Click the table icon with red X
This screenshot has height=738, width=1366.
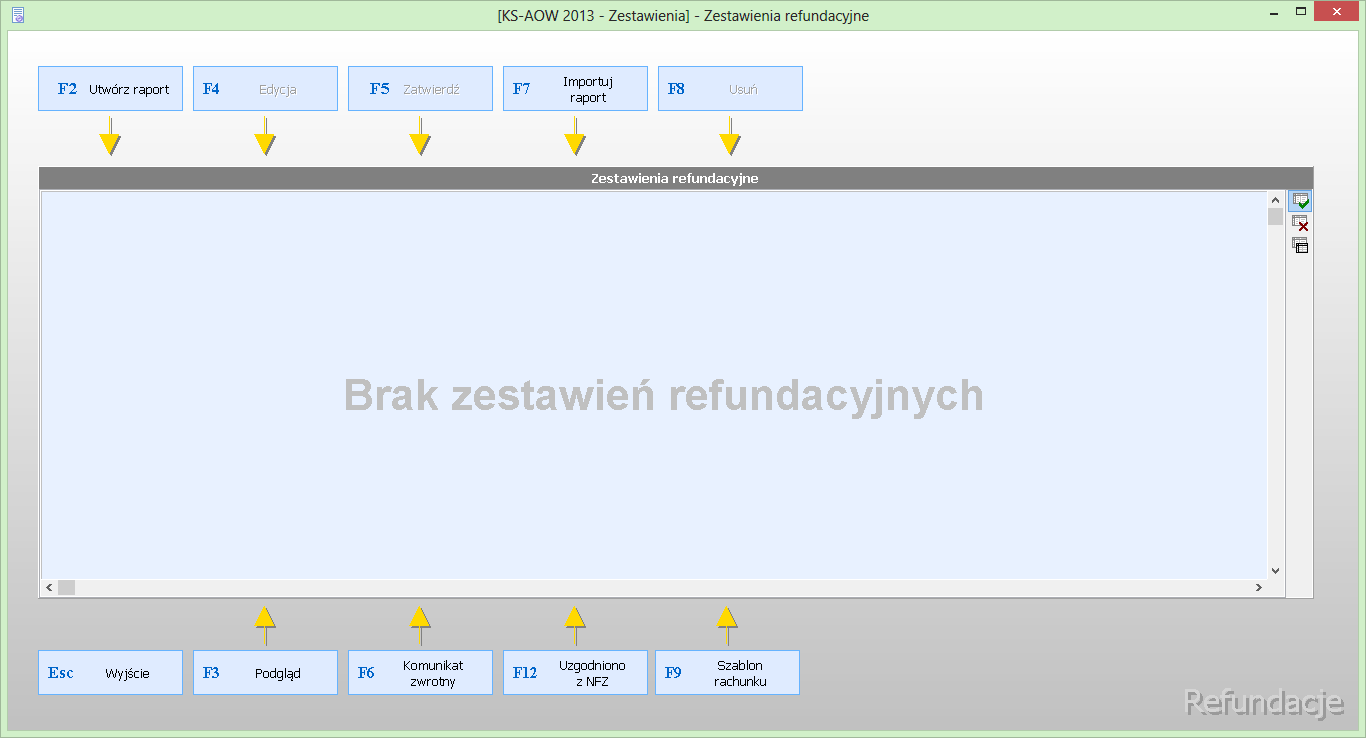click(x=1300, y=223)
